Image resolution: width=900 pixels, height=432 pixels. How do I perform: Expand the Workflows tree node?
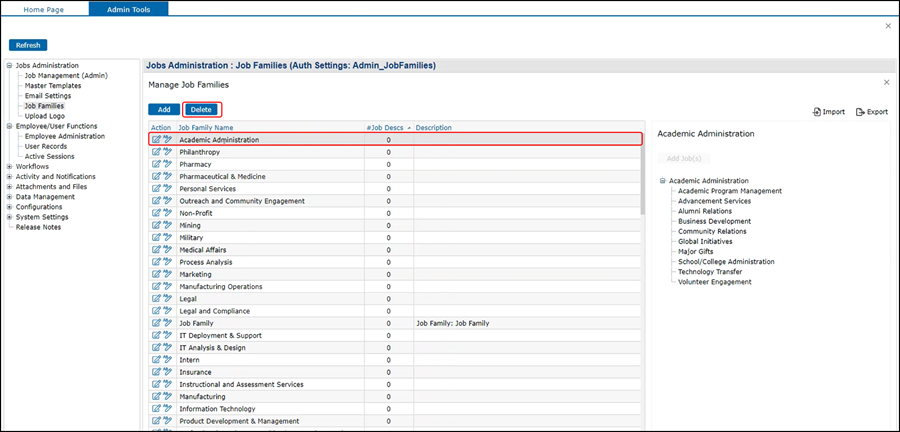[9, 166]
